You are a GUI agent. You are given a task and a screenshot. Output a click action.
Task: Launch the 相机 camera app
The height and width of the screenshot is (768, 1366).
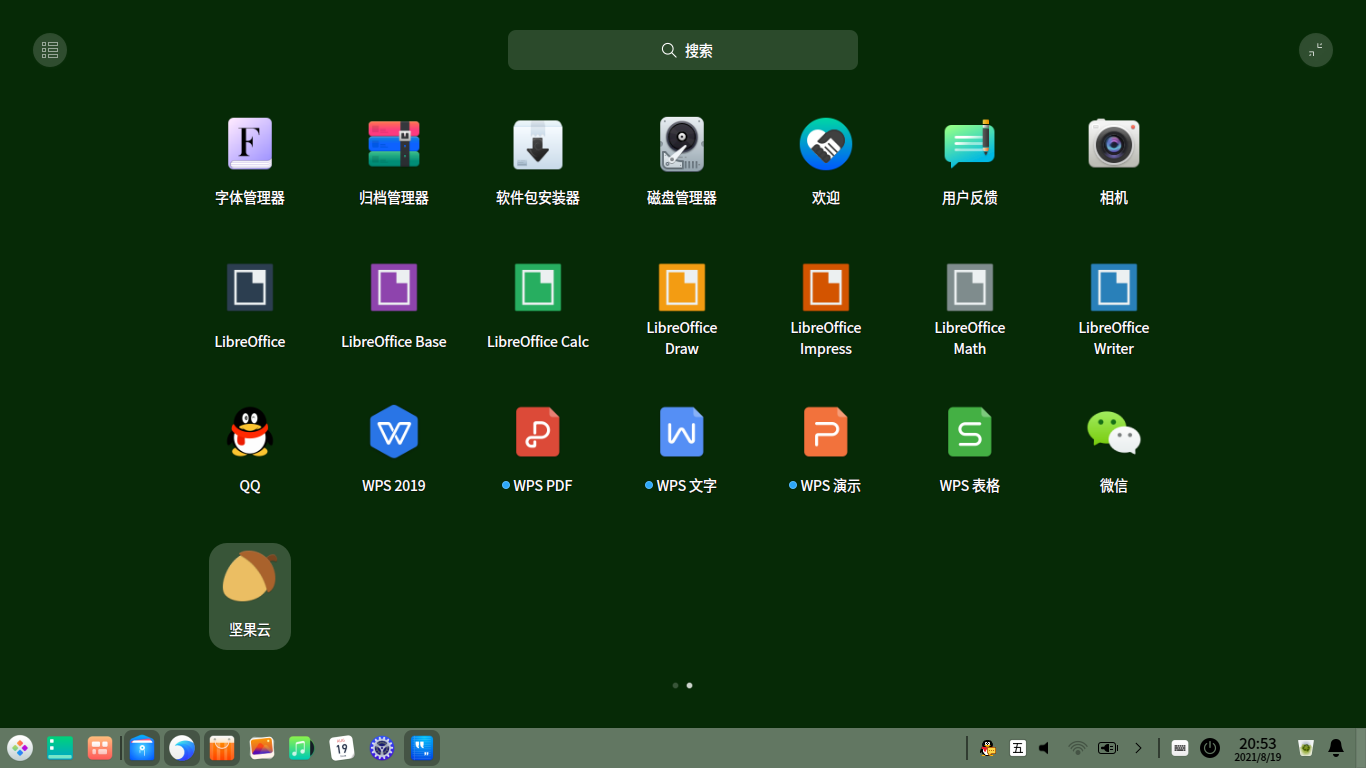[x=1114, y=144]
